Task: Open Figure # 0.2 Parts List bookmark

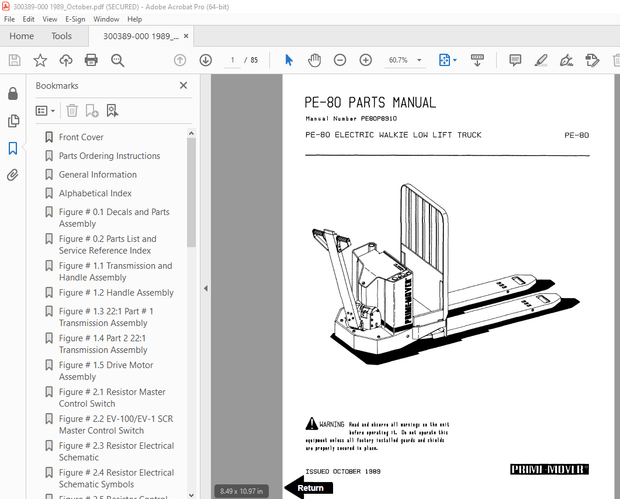Action: click(x=108, y=244)
